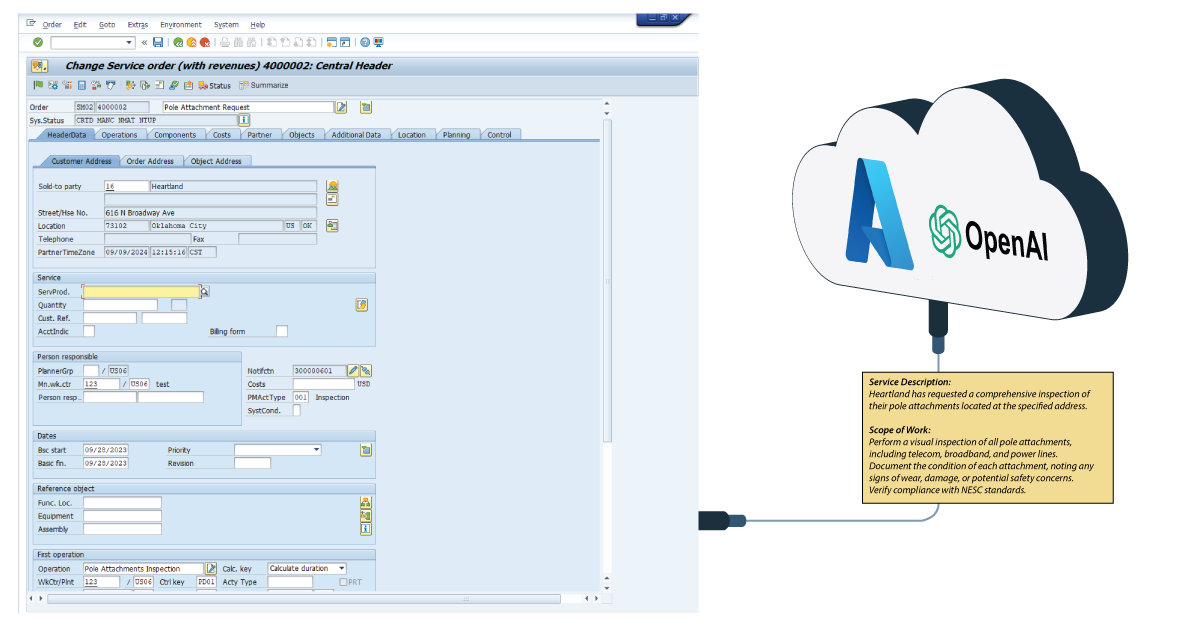Open the Calculate duration dropdown
1200x627 pixels.
pos(341,568)
